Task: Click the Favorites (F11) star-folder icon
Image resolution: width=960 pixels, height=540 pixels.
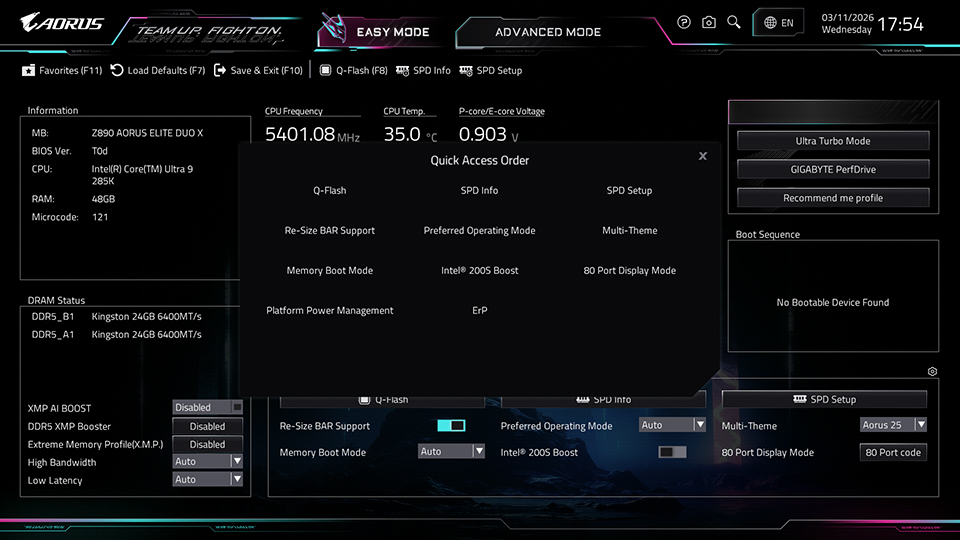Action: [29, 71]
